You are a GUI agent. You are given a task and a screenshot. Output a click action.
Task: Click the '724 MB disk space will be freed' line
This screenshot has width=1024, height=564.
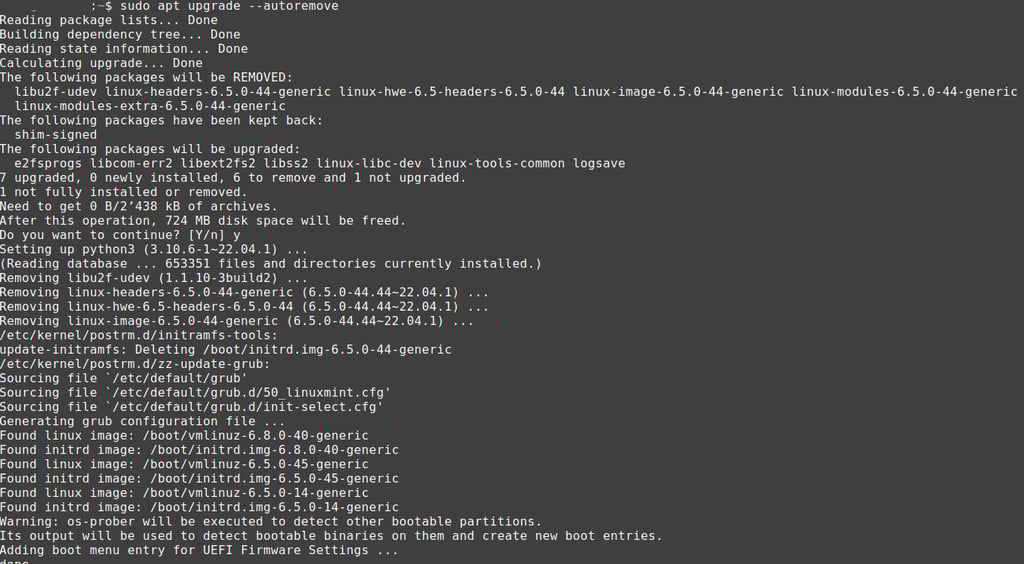(203, 221)
